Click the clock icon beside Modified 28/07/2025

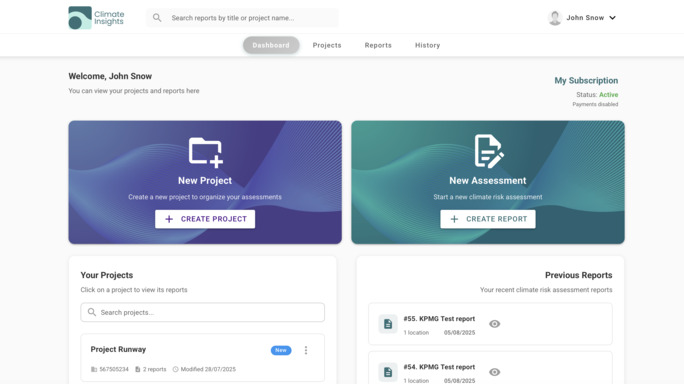tap(175, 369)
